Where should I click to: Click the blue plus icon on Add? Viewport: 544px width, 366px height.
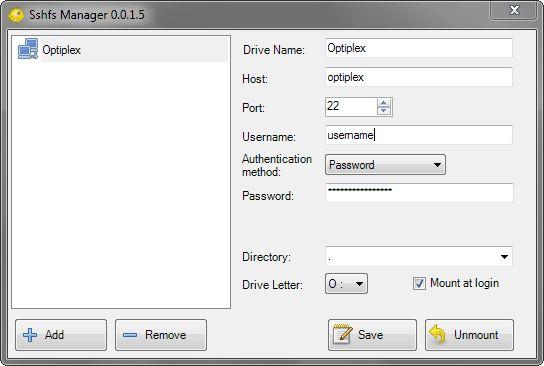point(30,335)
